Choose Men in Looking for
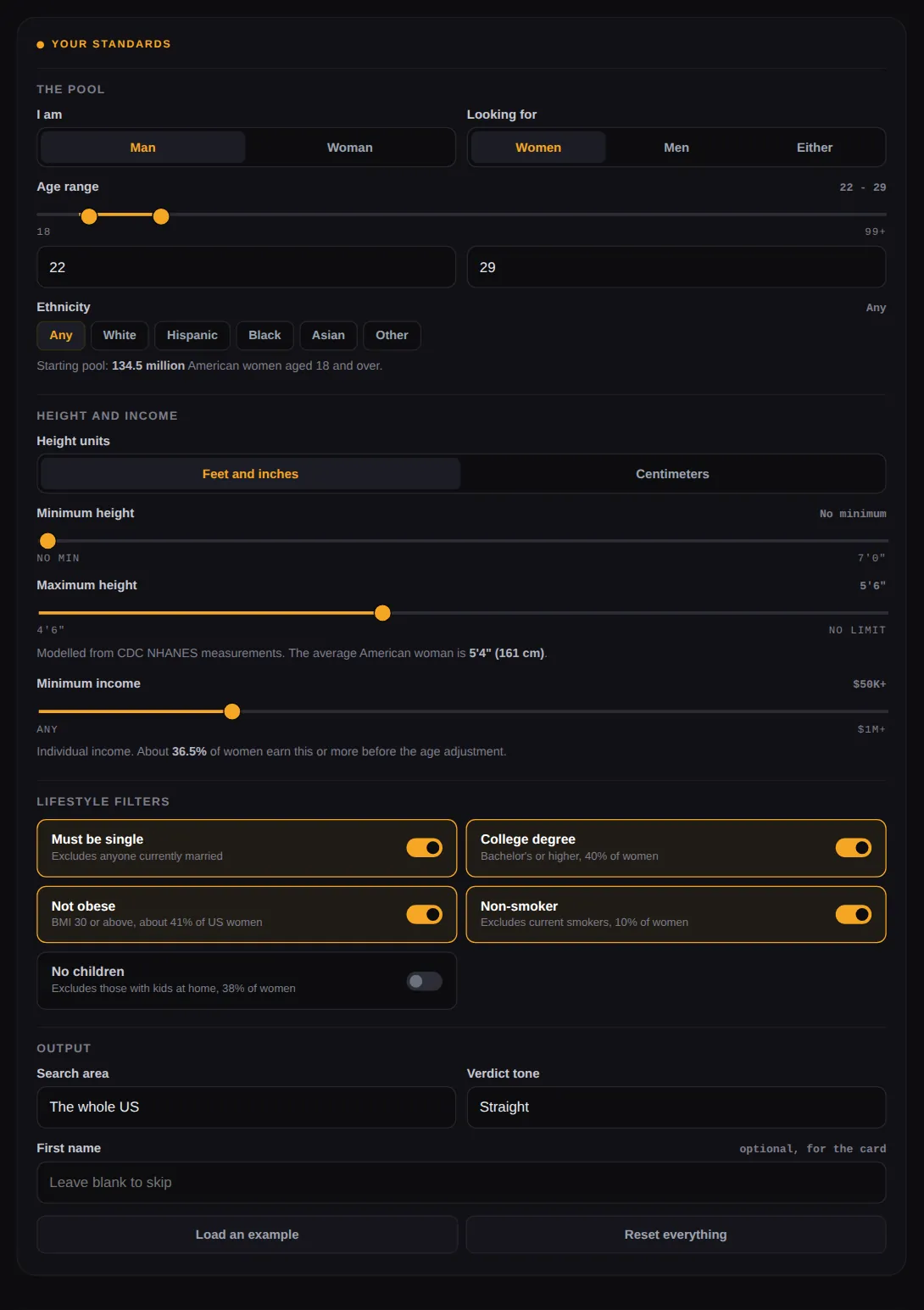Screen dimensions: 924x1310 [x=676, y=148]
